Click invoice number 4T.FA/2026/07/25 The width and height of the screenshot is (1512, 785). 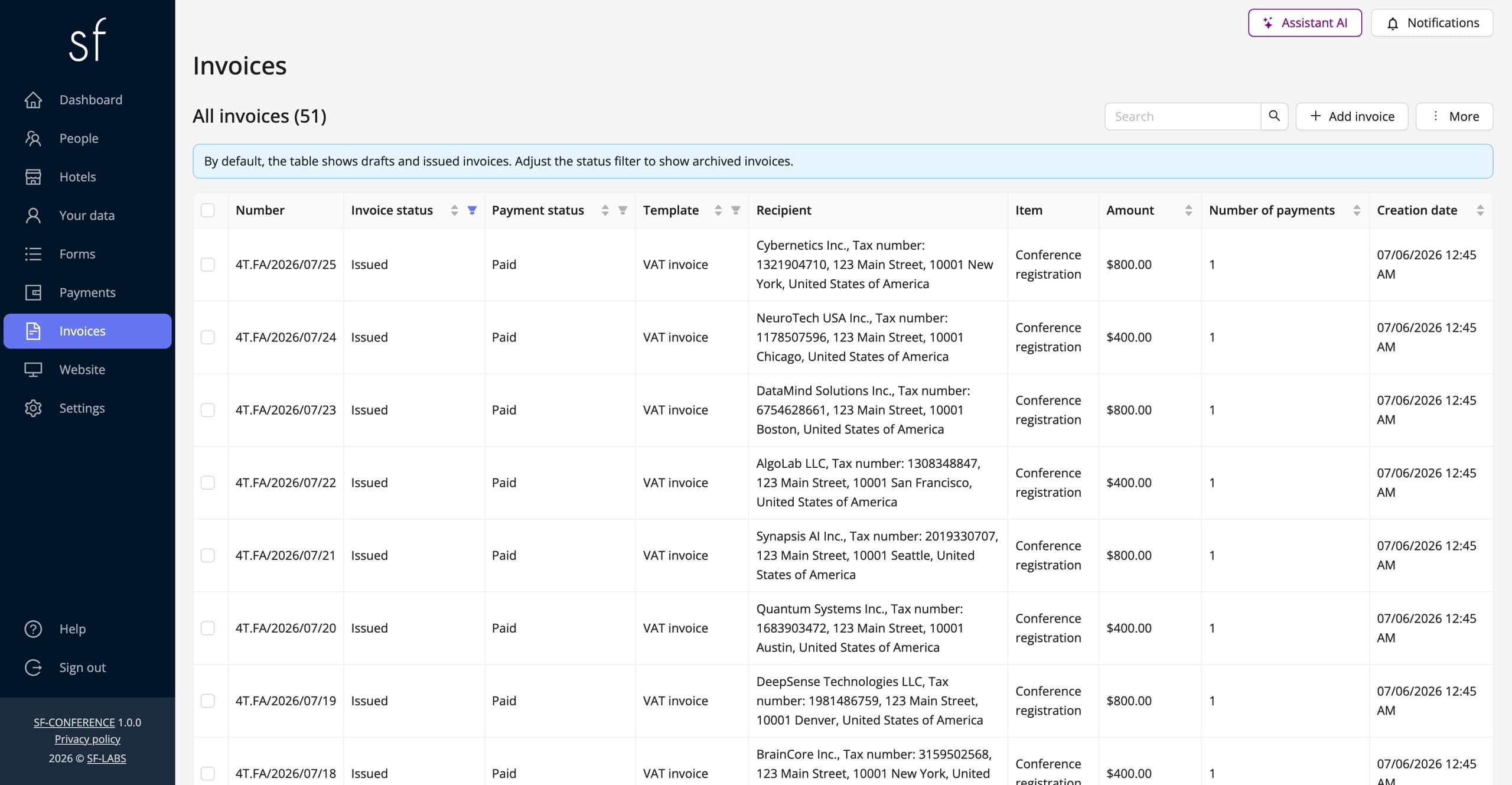pos(286,265)
